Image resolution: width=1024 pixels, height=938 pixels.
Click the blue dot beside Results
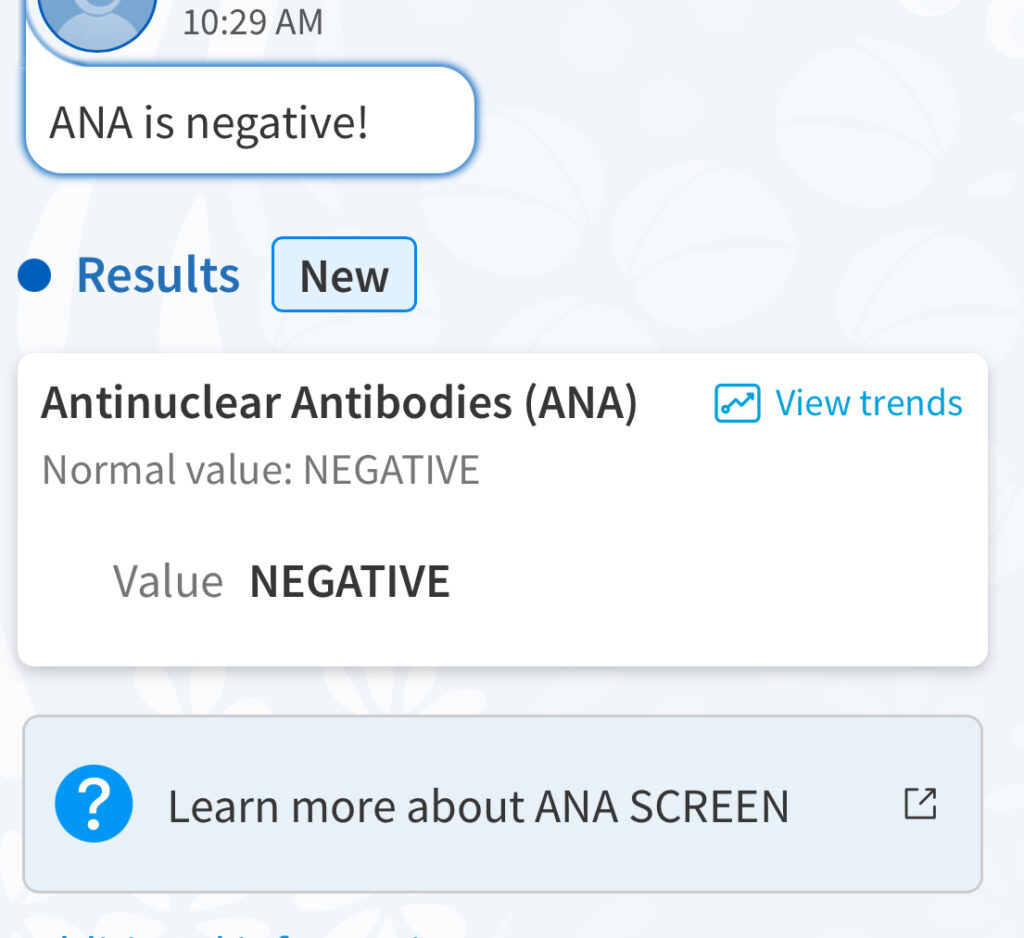point(34,275)
